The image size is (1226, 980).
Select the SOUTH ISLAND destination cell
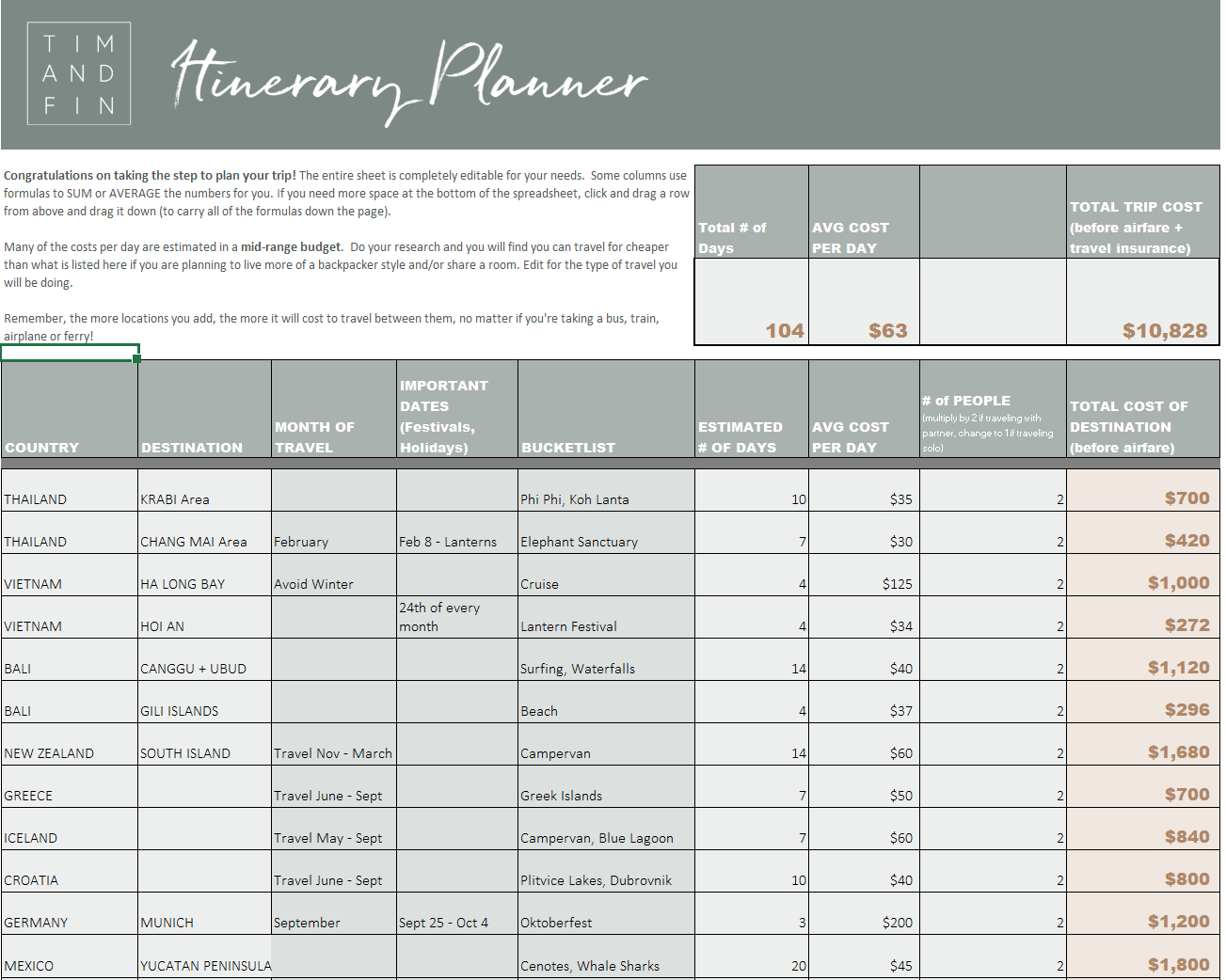[204, 744]
